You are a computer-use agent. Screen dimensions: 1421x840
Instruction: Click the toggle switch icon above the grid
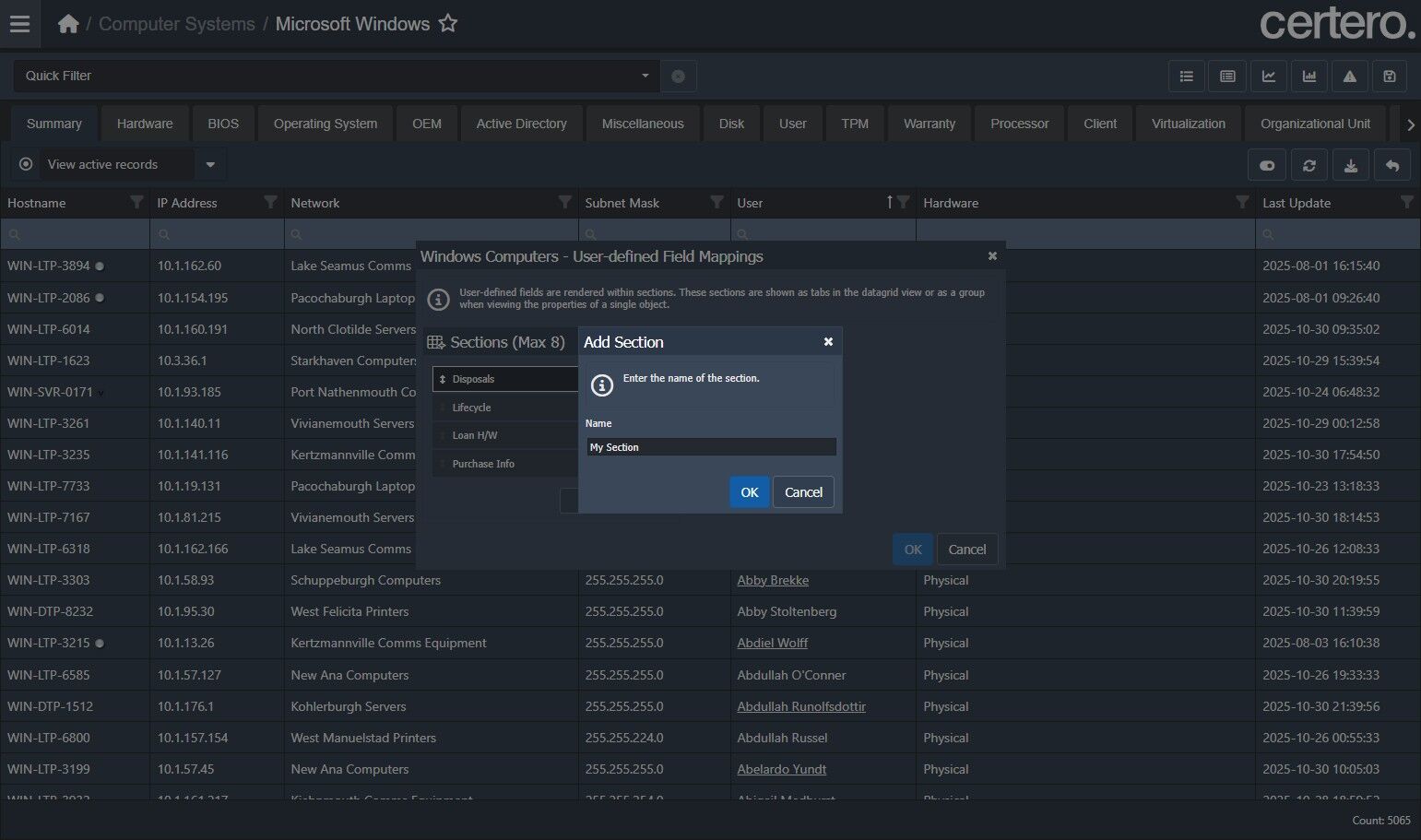(1267, 165)
